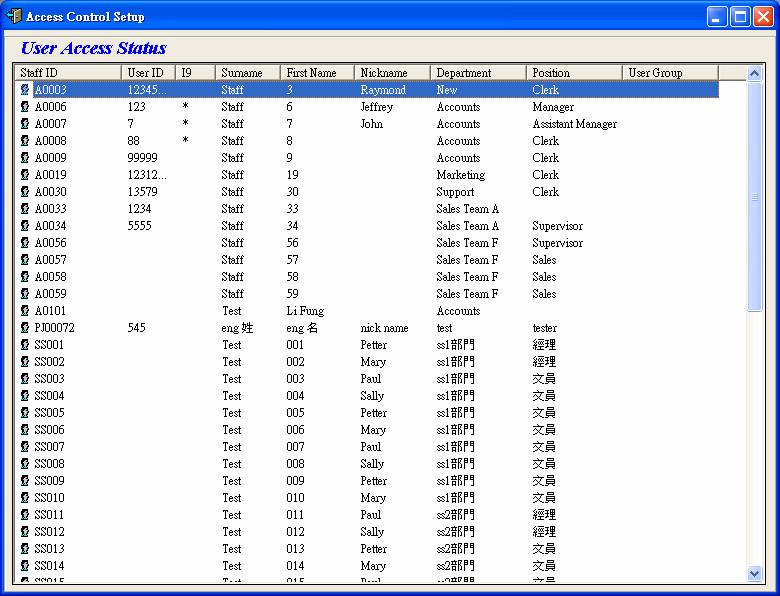Click the user icon beside A0059
The height and width of the screenshot is (596, 780).
(x=25, y=294)
